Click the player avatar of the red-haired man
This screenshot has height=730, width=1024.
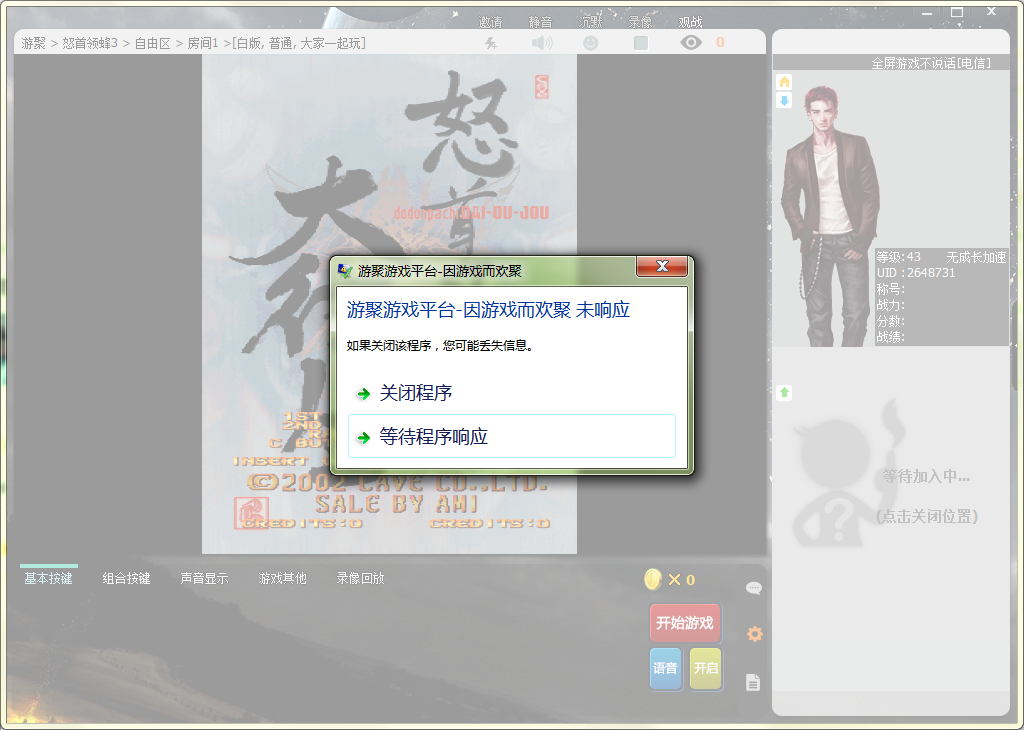[x=829, y=215]
